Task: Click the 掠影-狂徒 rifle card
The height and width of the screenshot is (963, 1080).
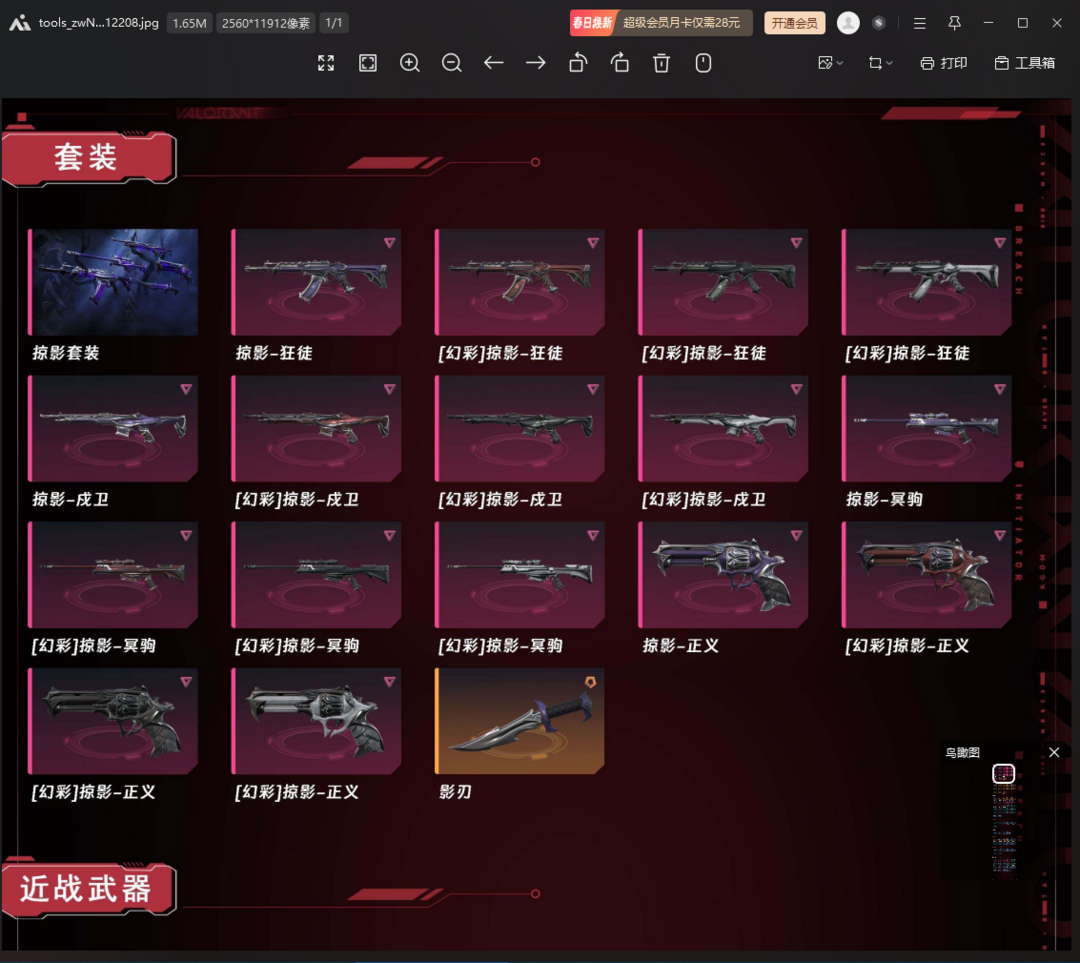Action: [x=316, y=282]
